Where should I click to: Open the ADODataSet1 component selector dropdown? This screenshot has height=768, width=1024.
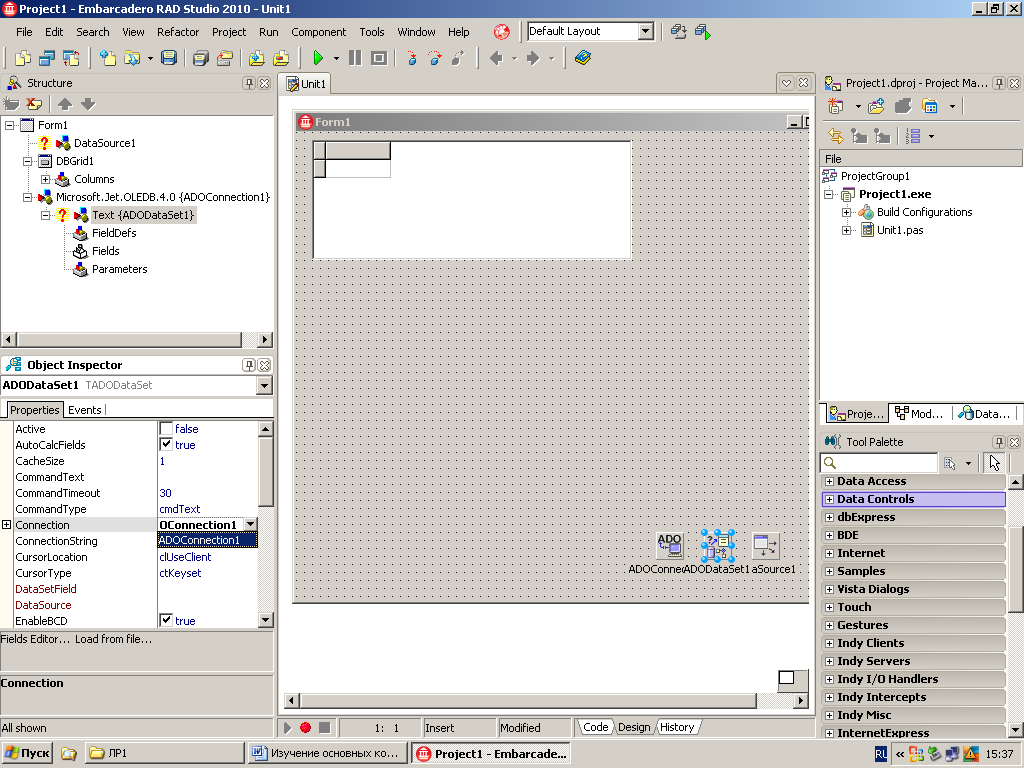tap(264, 385)
